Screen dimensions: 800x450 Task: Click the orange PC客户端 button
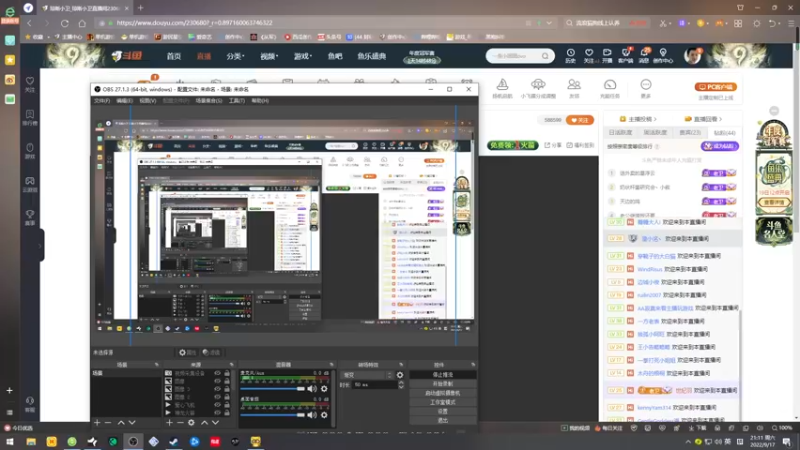point(715,87)
